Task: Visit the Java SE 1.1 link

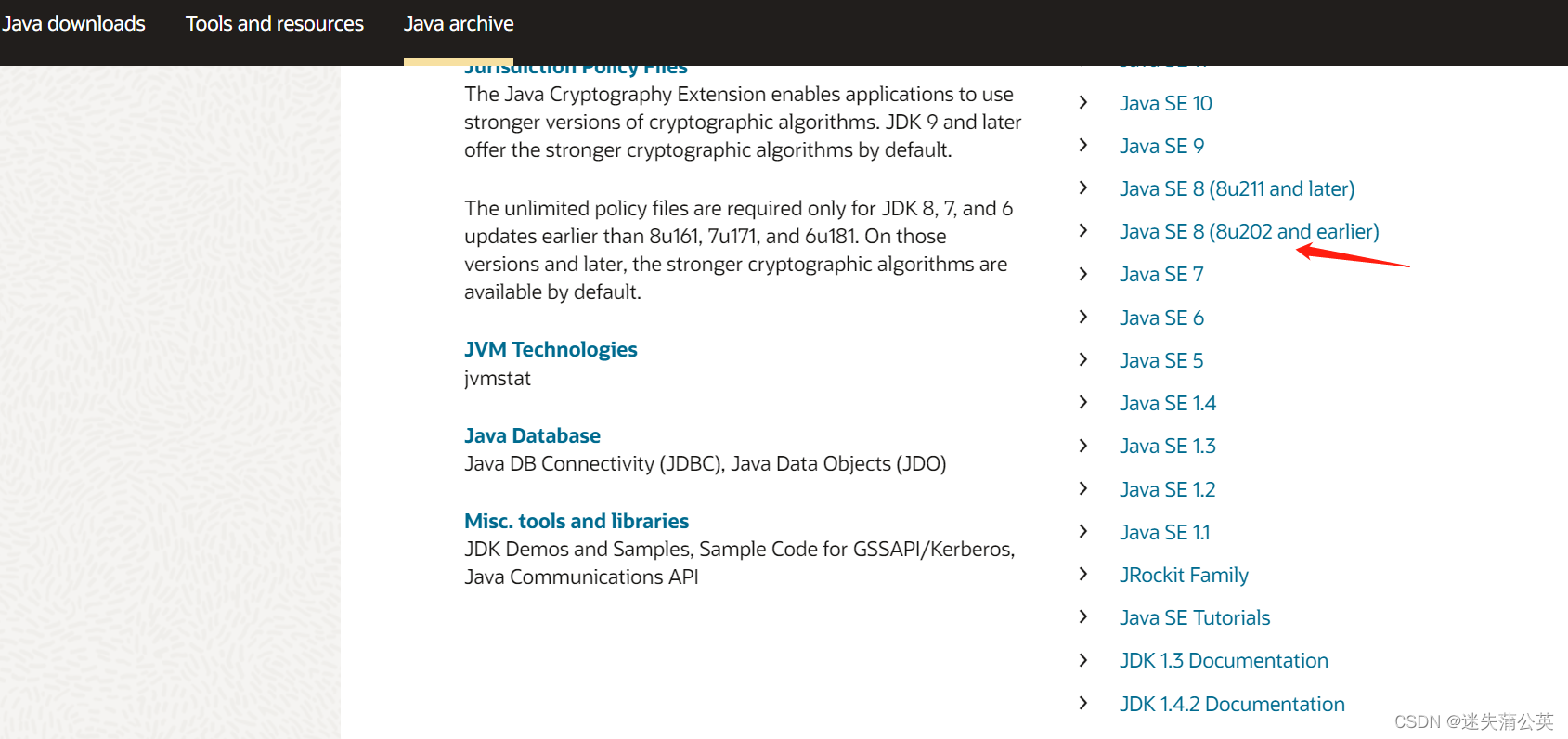Action: pos(1165,532)
